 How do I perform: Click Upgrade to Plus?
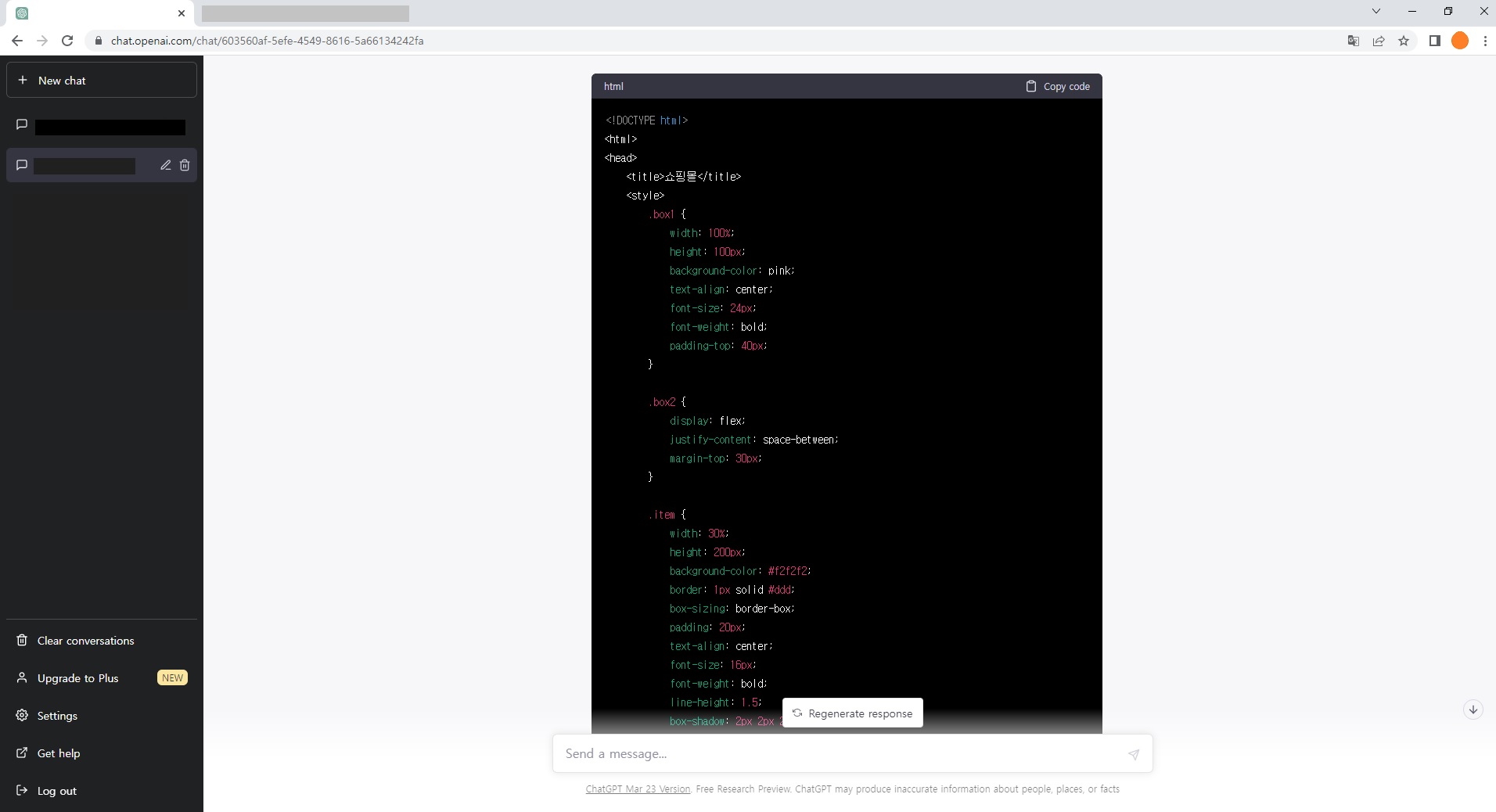point(102,678)
